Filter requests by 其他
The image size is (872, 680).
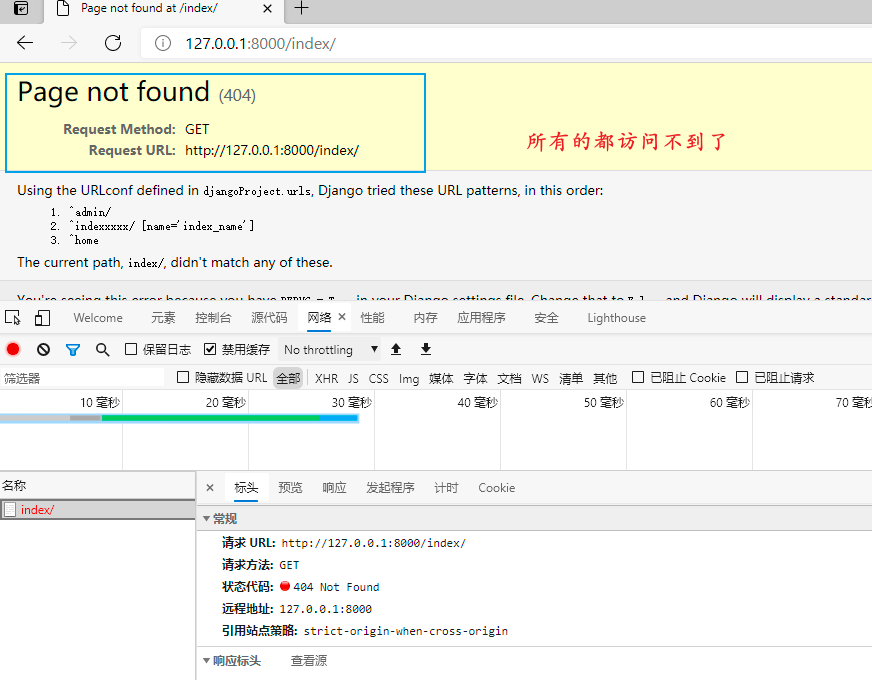tap(605, 379)
